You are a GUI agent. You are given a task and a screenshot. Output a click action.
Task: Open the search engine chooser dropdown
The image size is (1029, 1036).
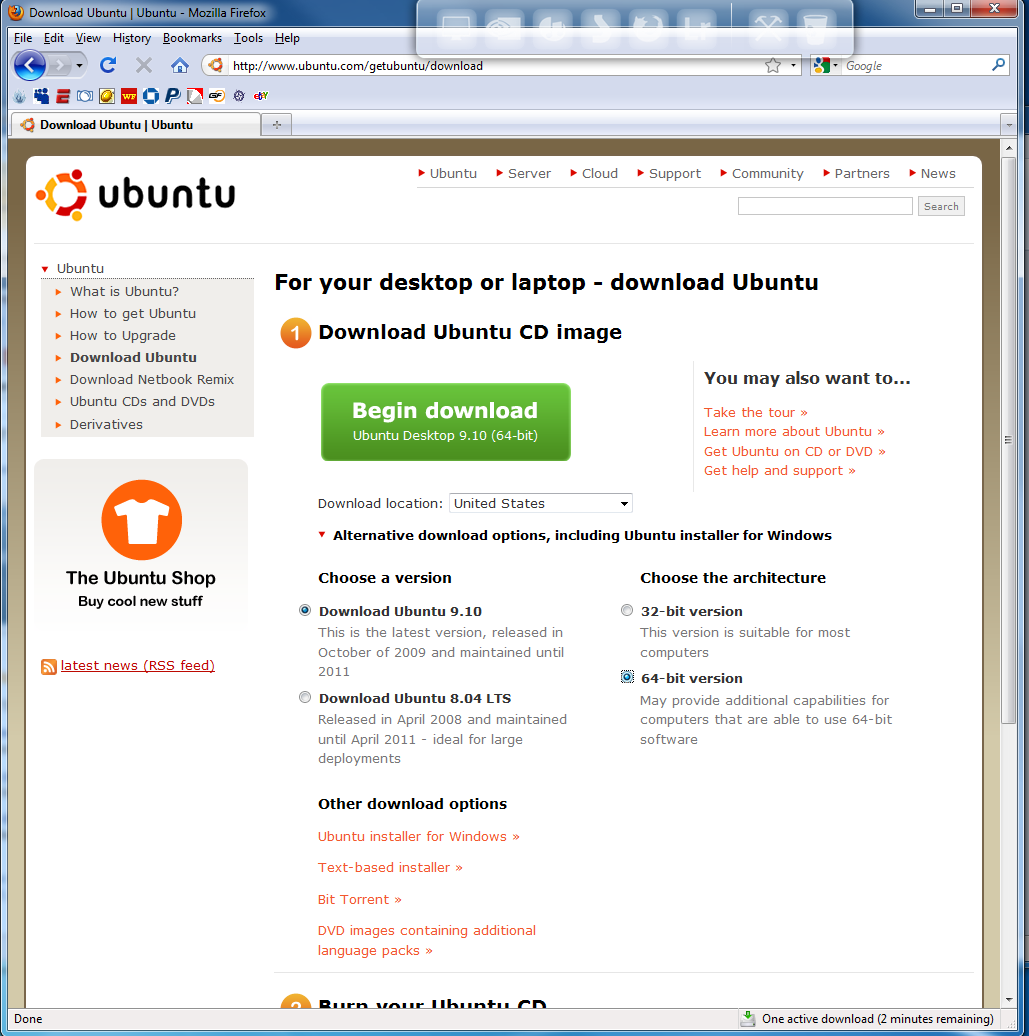835,65
